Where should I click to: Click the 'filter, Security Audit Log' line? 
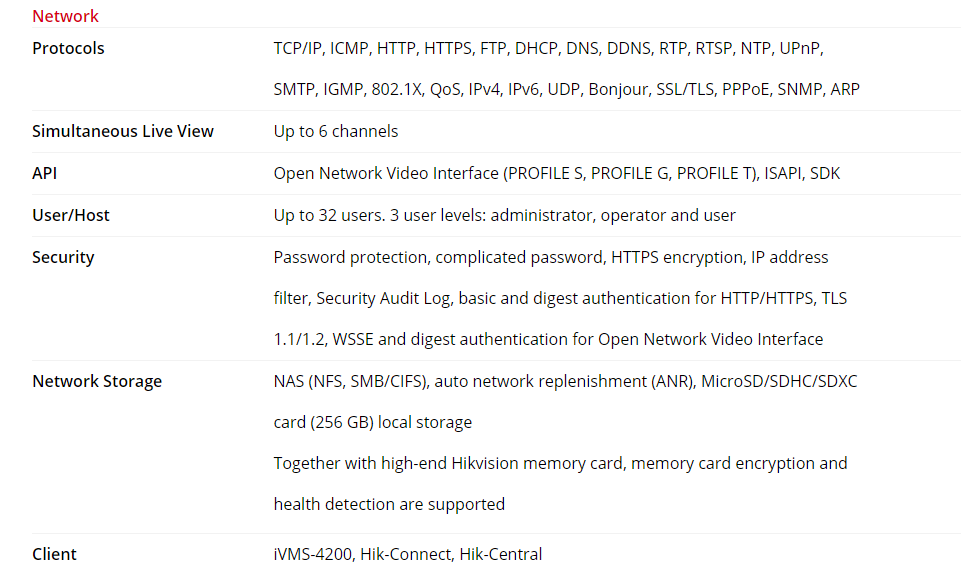pos(560,298)
